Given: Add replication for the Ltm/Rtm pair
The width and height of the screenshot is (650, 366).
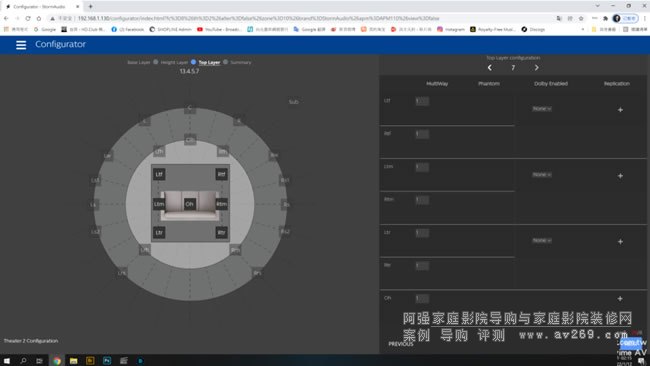Looking at the screenshot, I should (620, 176).
